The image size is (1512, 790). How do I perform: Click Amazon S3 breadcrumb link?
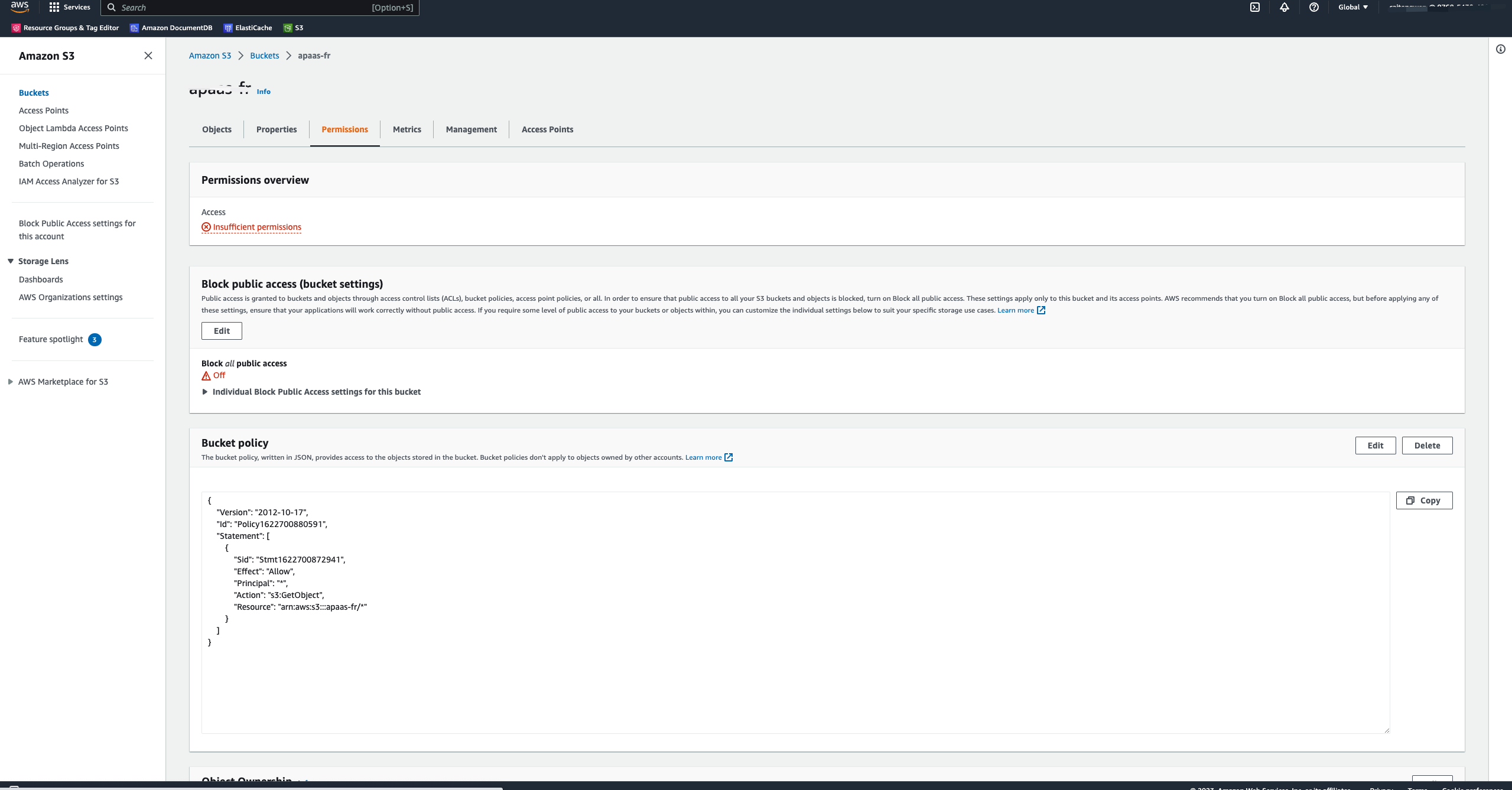(x=210, y=56)
